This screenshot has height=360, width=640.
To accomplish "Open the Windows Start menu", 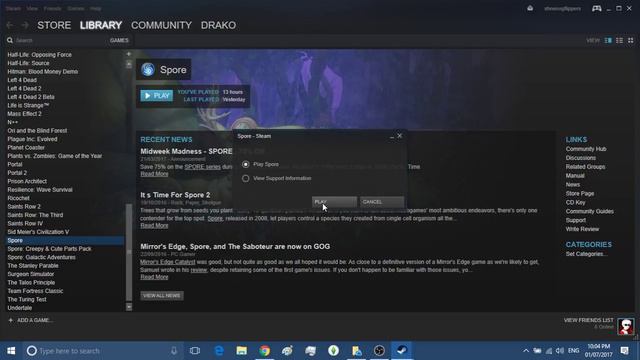I will (x=11, y=351).
